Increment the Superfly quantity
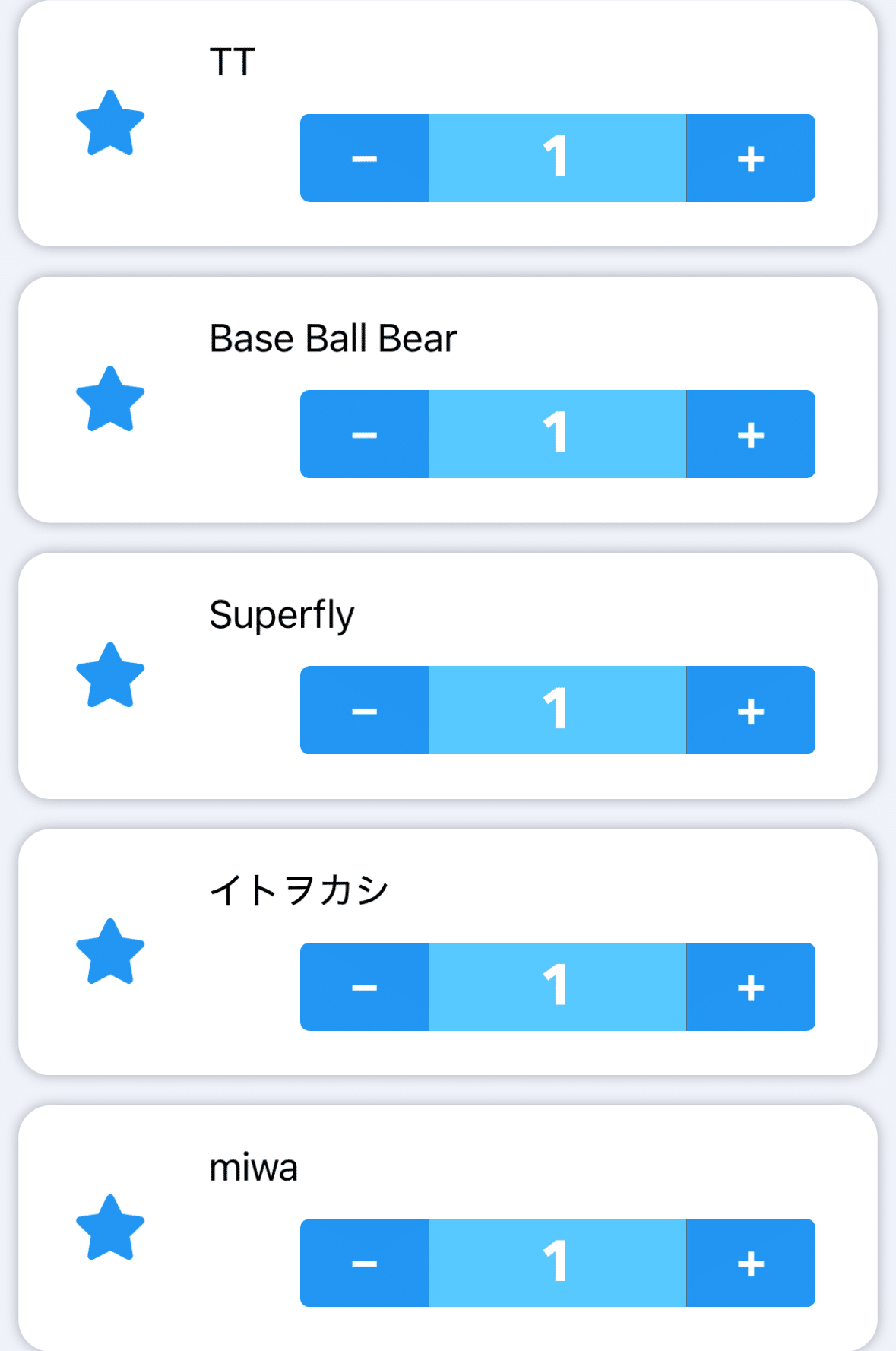 point(750,710)
